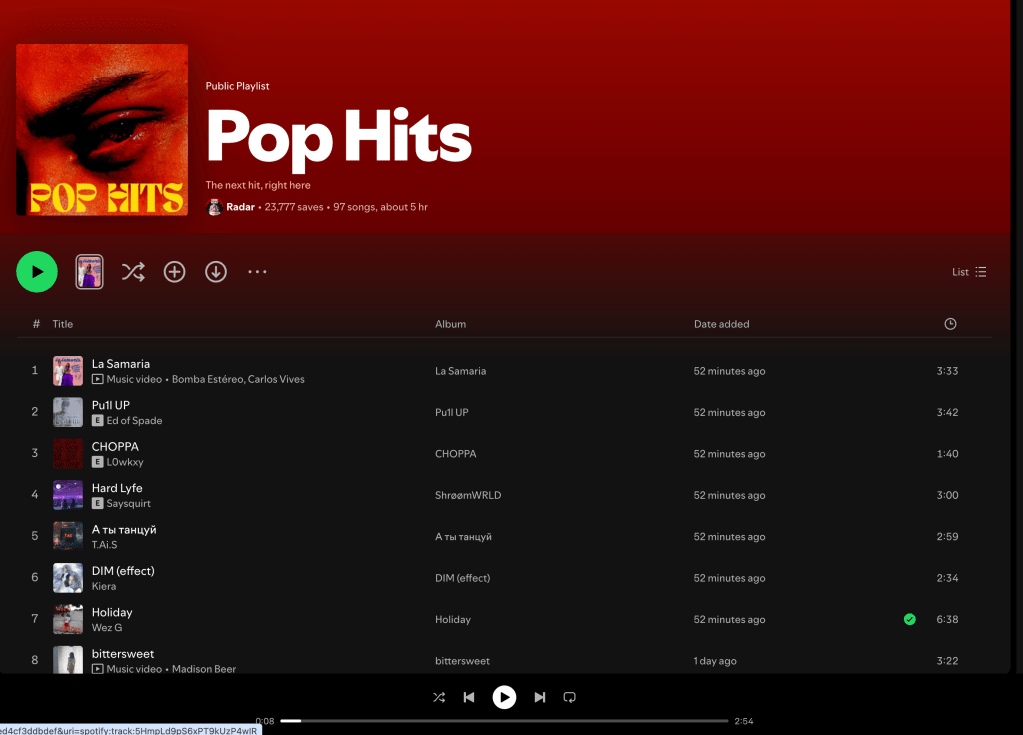This screenshot has height=735, width=1023.
Task: Open La Samaria album link
Action: tap(461, 371)
